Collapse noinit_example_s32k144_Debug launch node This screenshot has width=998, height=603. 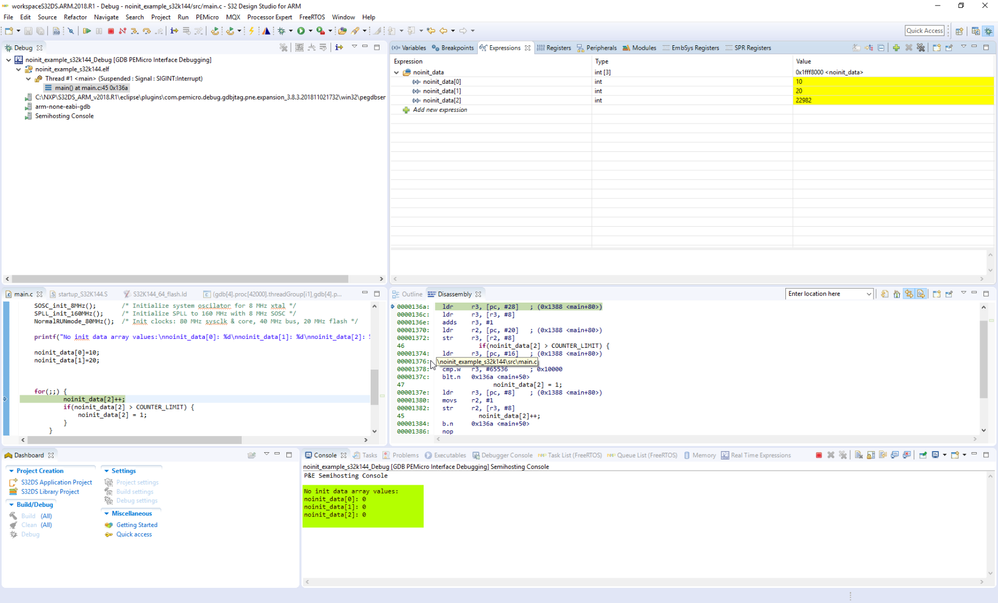(x=8, y=60)
